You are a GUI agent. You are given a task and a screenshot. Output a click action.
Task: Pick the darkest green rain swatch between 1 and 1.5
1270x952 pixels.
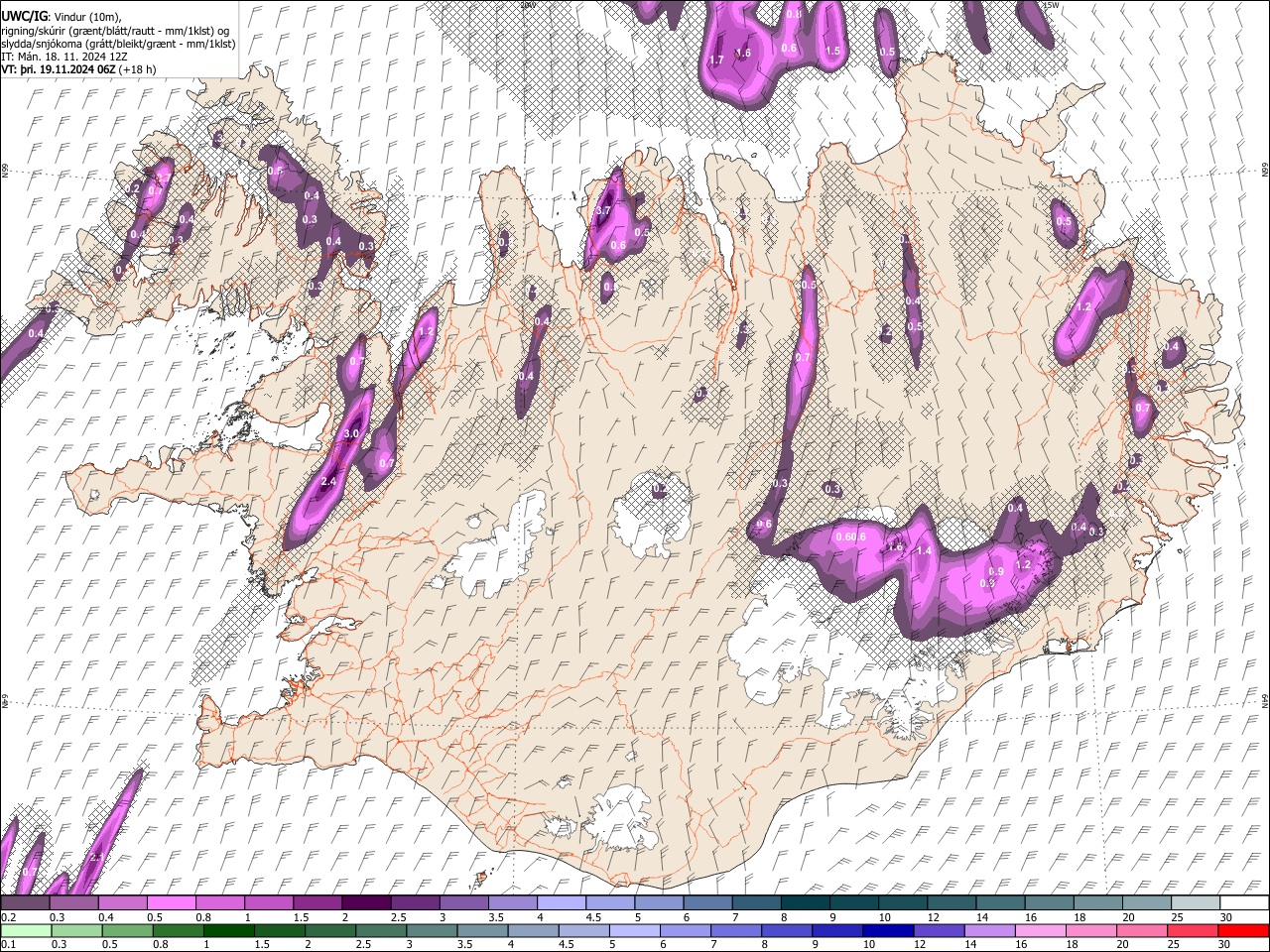(227, 930)
